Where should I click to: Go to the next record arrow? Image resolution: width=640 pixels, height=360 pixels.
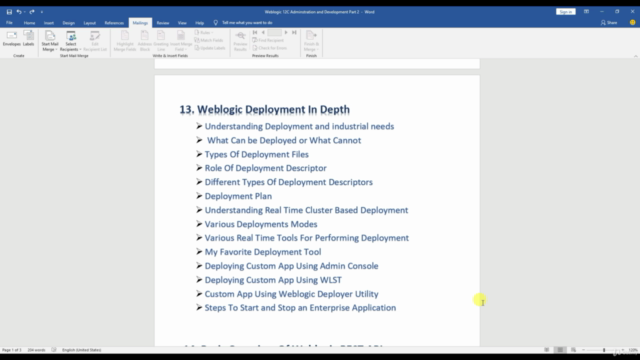coord(286,32)
